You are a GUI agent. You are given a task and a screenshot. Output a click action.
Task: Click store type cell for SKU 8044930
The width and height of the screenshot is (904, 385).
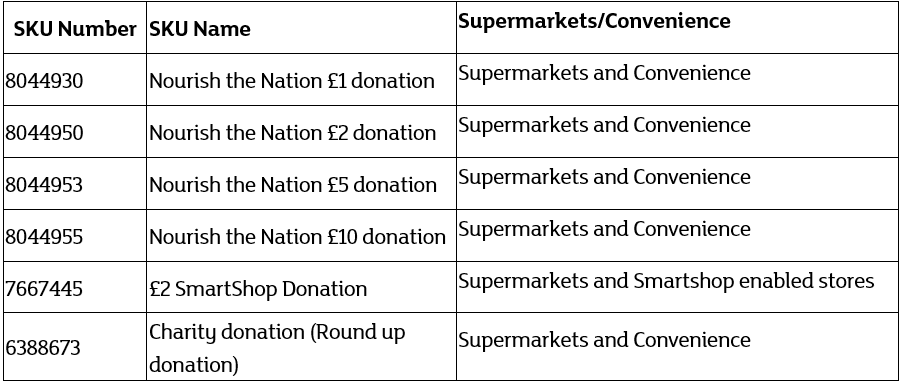tap(677, 80)
